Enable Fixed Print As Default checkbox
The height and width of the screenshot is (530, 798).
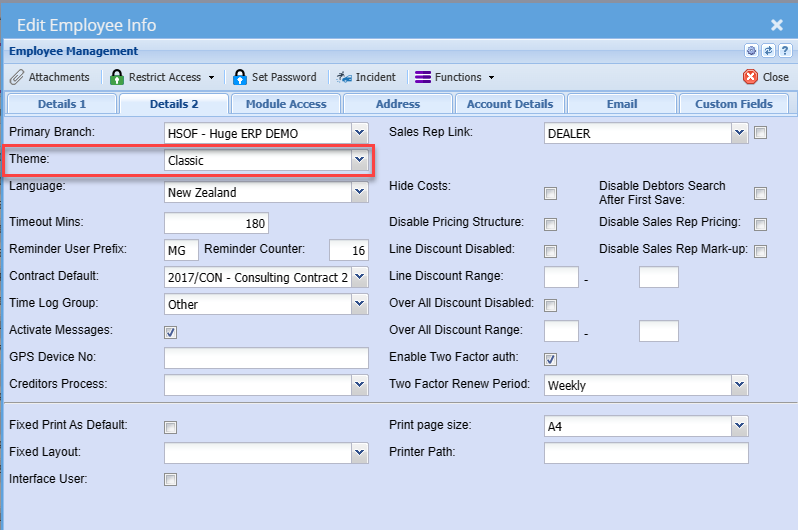(170, 427)
